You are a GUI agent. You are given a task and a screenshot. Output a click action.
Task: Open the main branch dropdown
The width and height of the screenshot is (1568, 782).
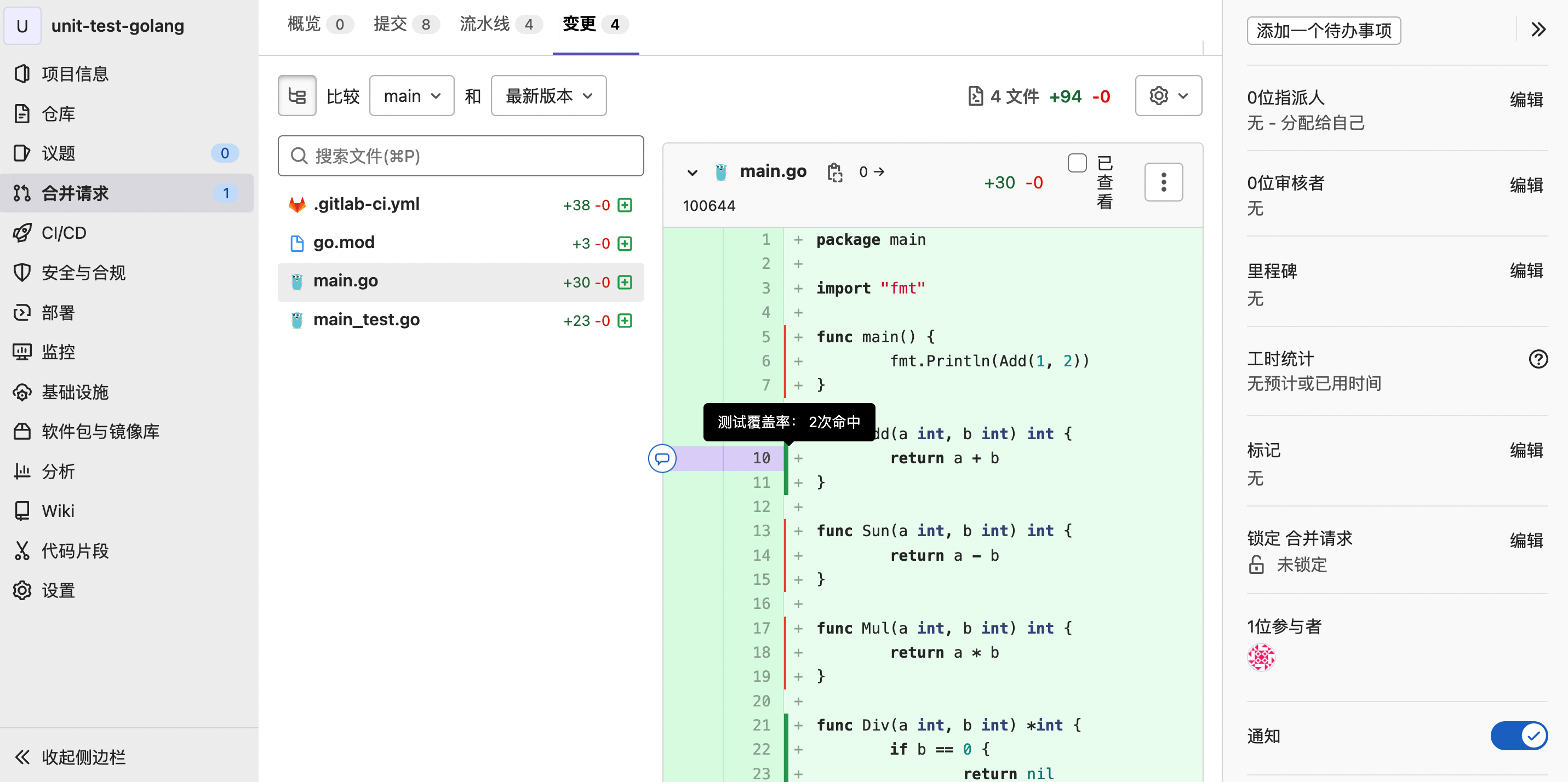pos(411,95)
